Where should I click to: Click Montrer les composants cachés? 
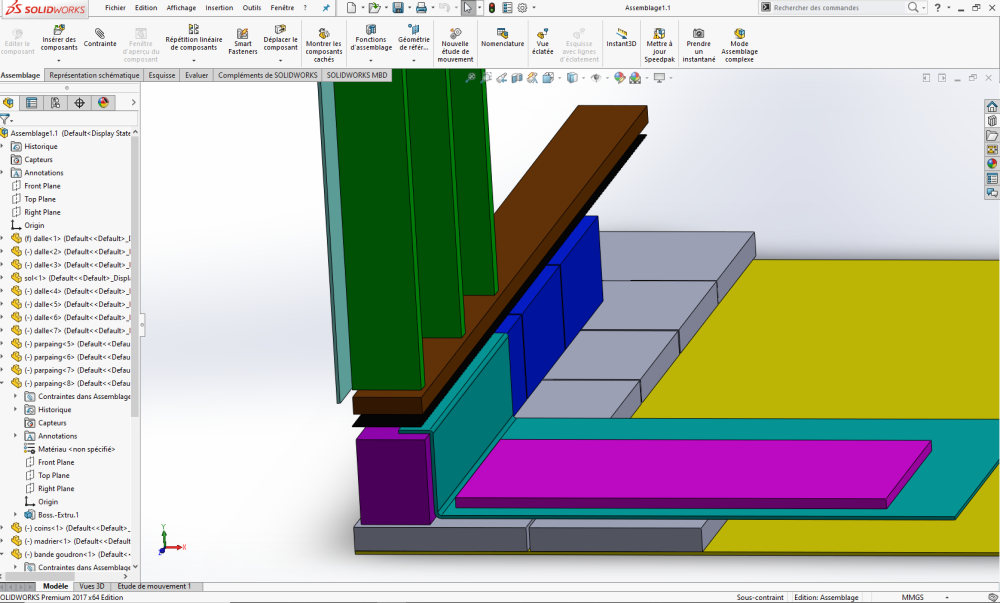click(x=323, y=45)
